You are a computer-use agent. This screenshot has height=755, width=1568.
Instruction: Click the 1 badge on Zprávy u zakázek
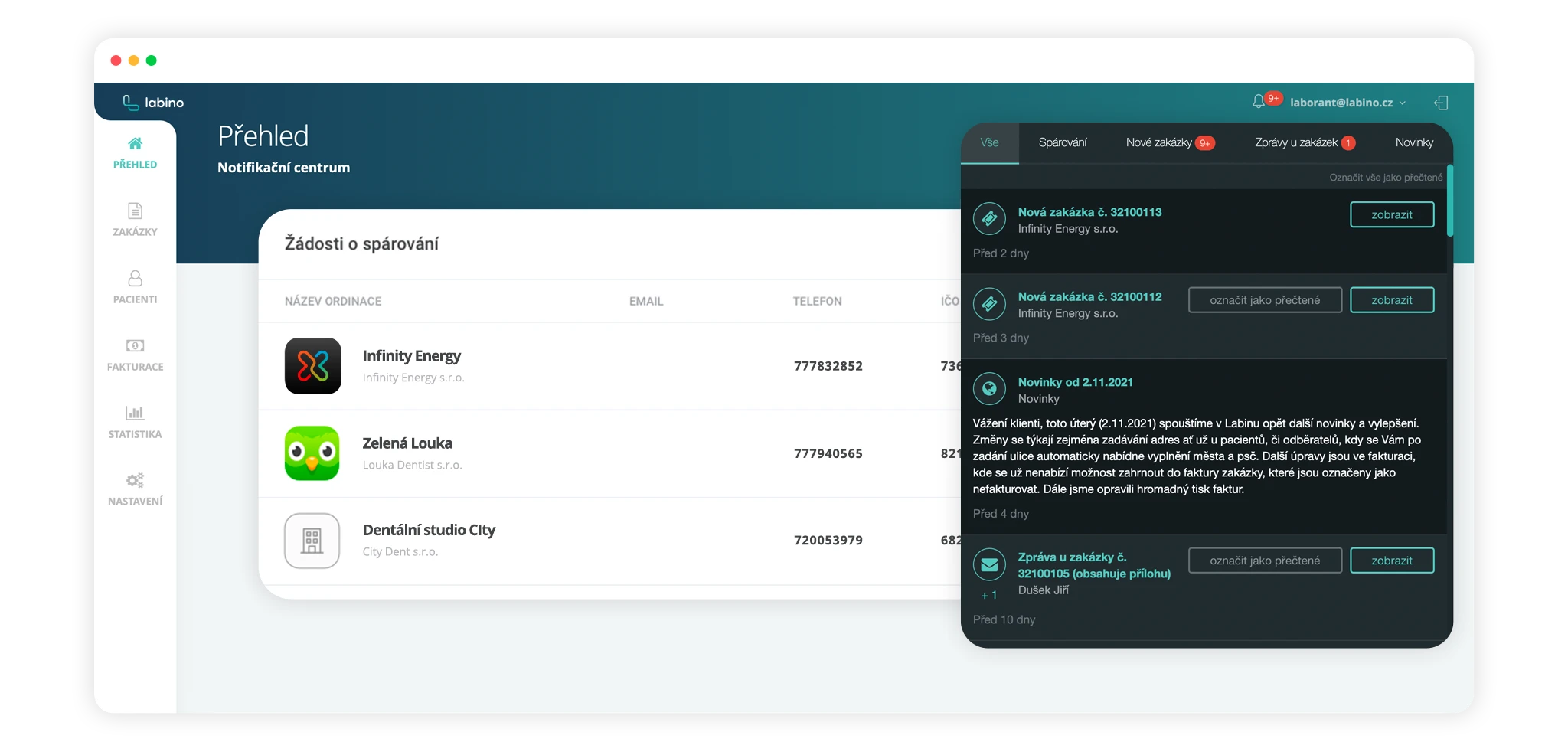(x=1348, y=143)
